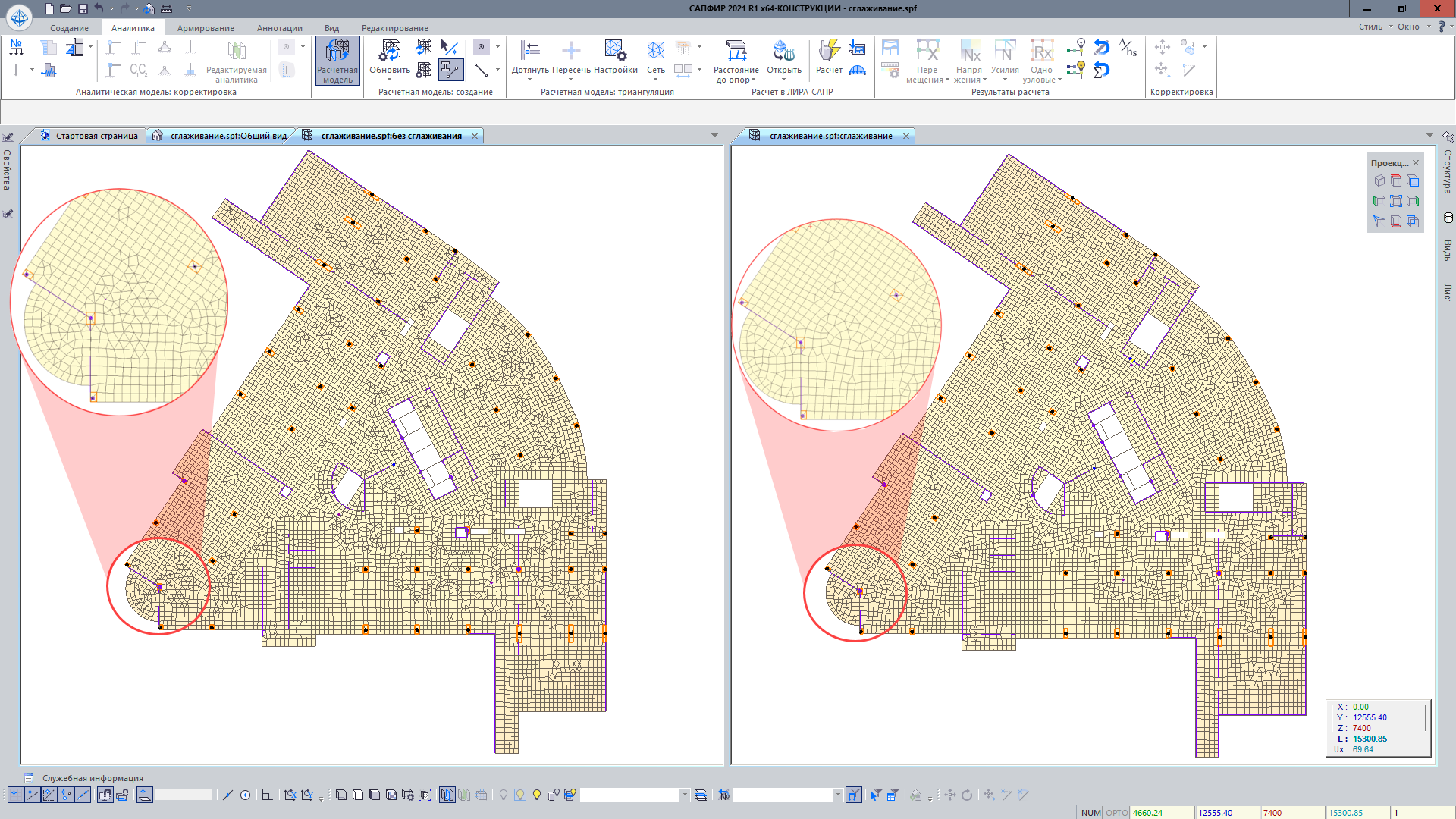Click the Редактируемая аналитика button
This screenshot has height=819, width=1456.
(237, 61)
